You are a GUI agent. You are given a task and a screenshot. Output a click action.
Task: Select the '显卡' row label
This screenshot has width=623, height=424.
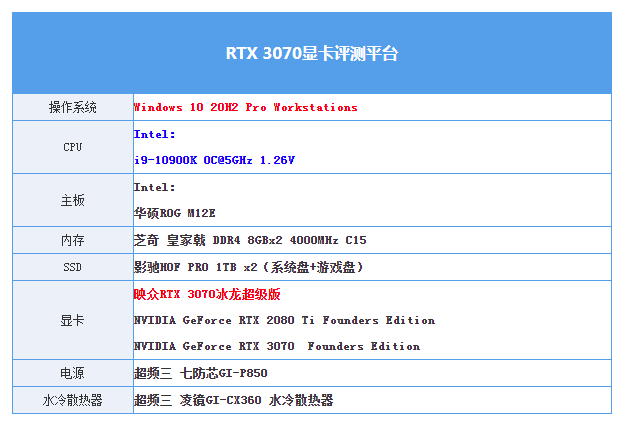point(73,320)
